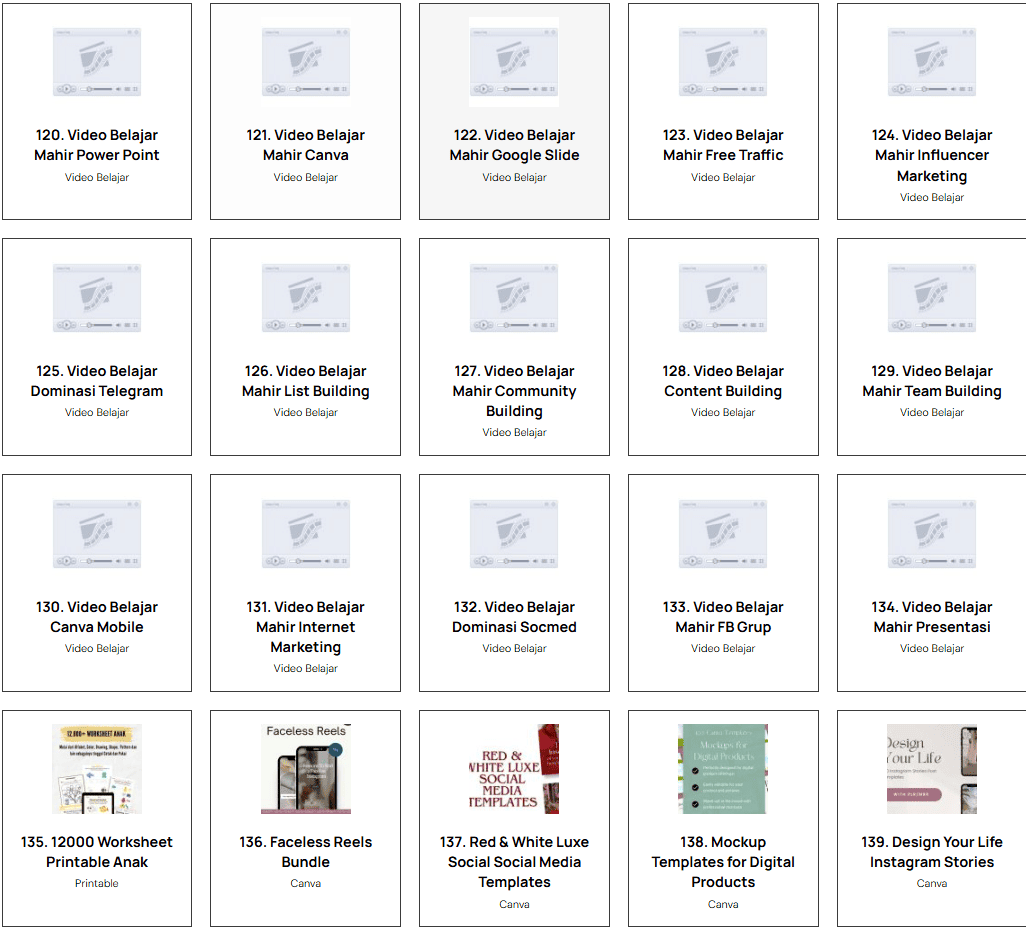Open Red & White Luxe templates image
This screenshot has height=930, width=1026.
514,769
